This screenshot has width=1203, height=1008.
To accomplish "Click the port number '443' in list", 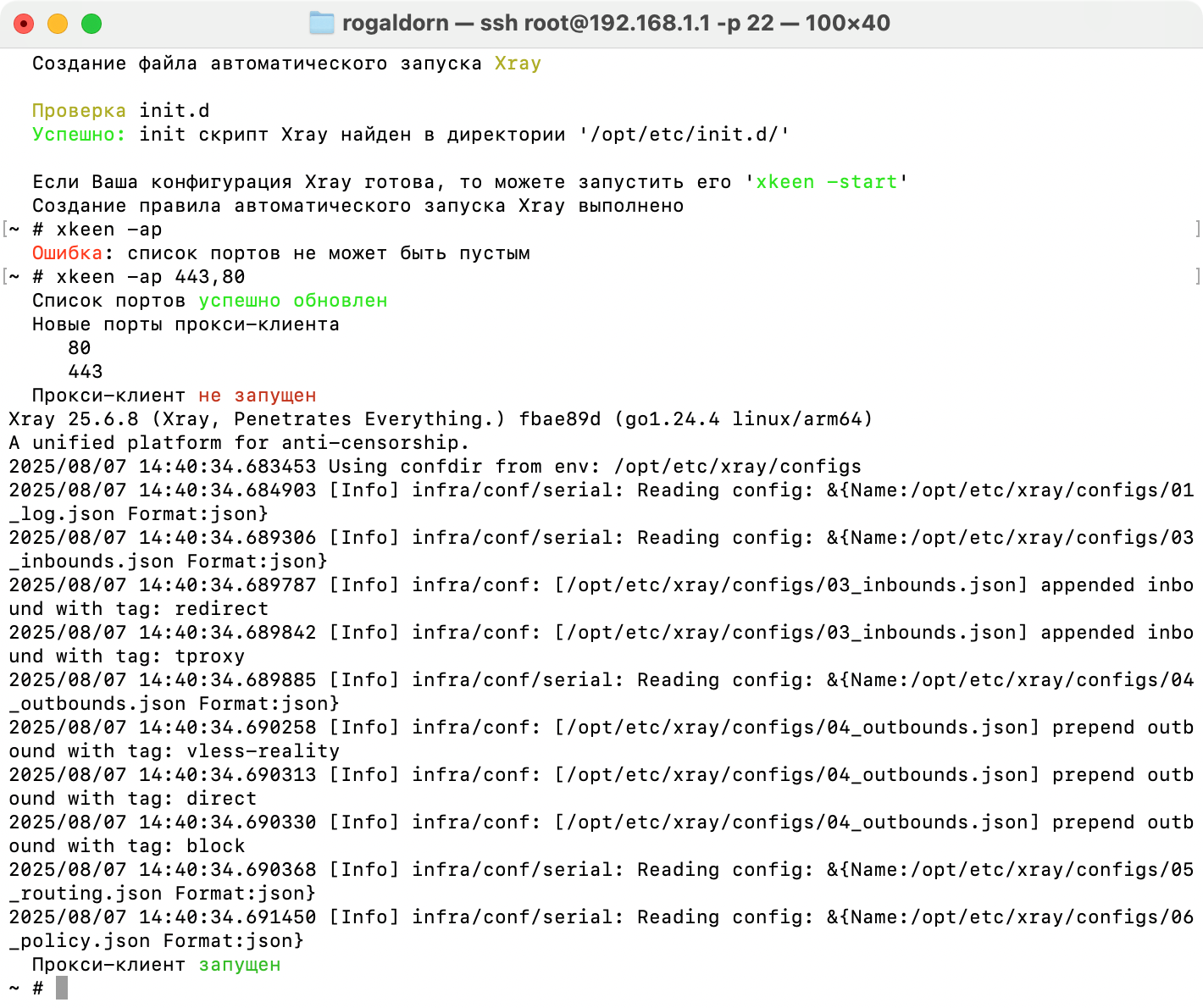I will pyautogui.click(x=86, y=372).
